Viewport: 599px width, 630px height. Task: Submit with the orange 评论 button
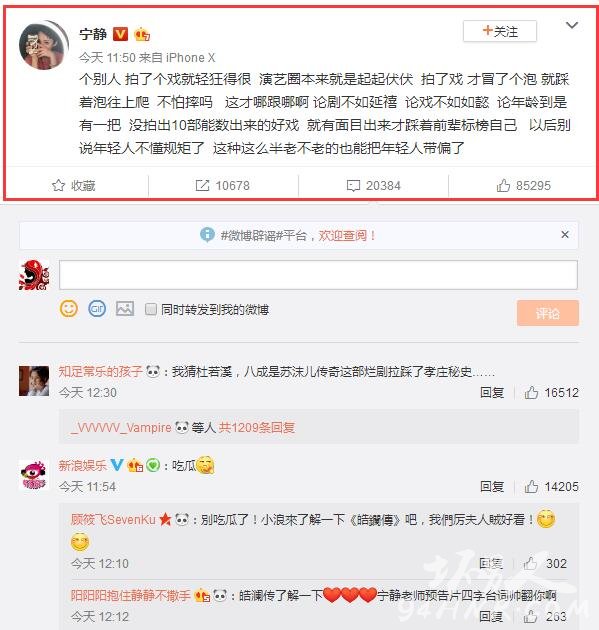[548, 313]
